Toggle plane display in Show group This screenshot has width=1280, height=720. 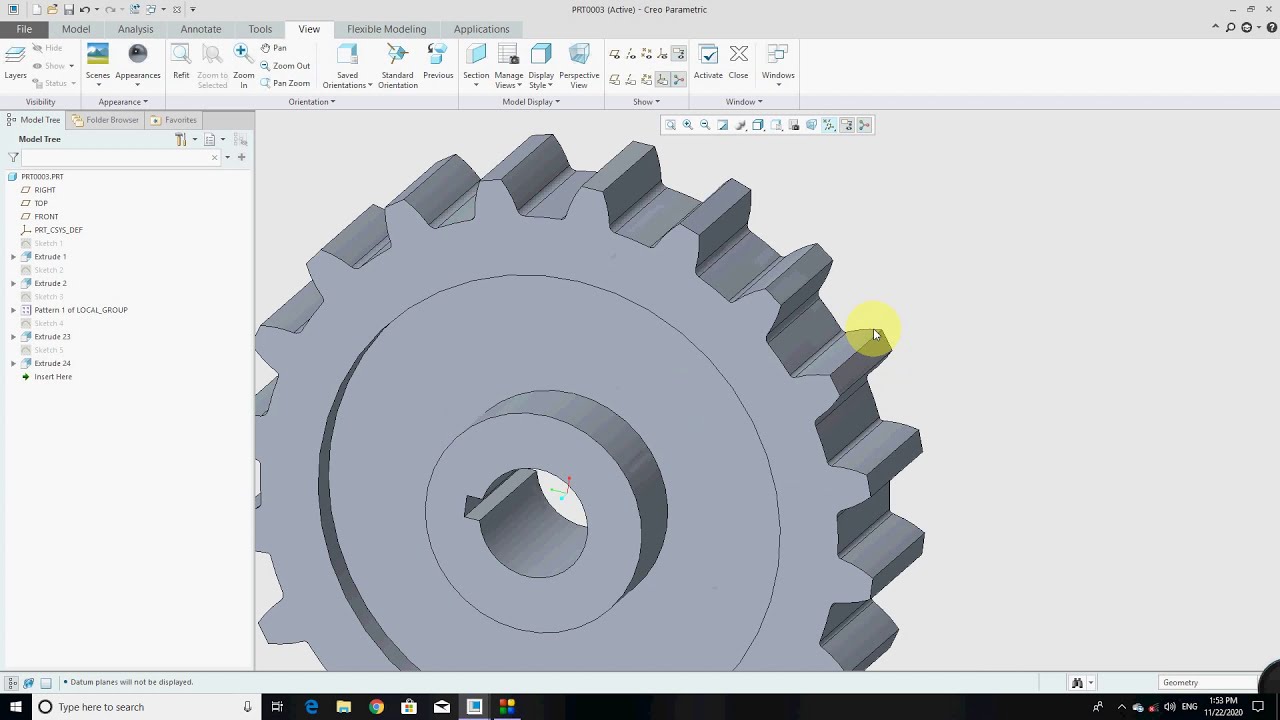point(614,54)
